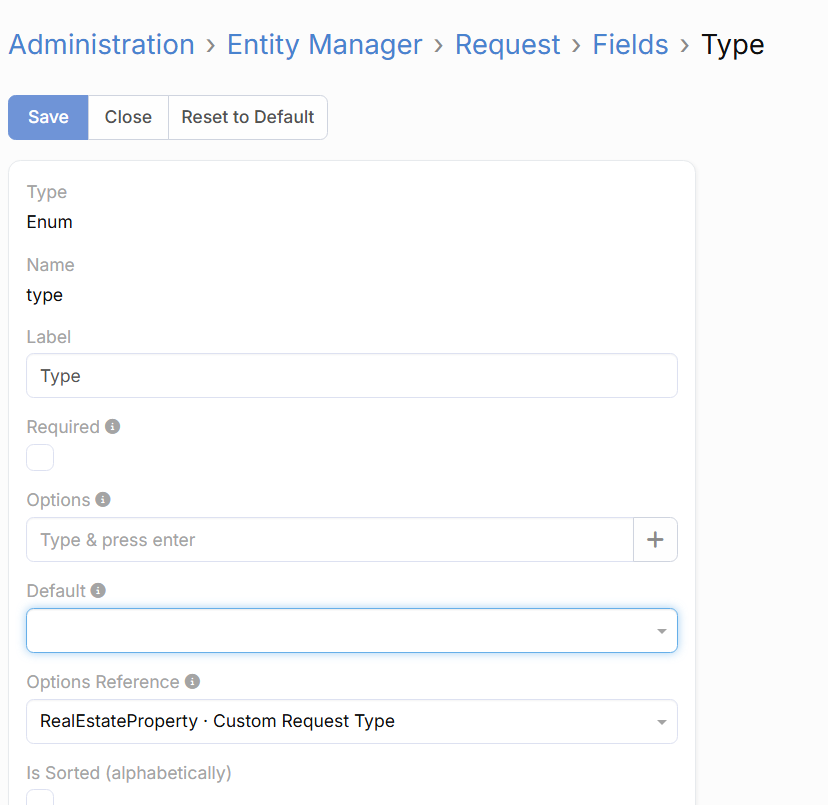
Task: Open the Request breadcrumb link
Action: tap(507, 45)
